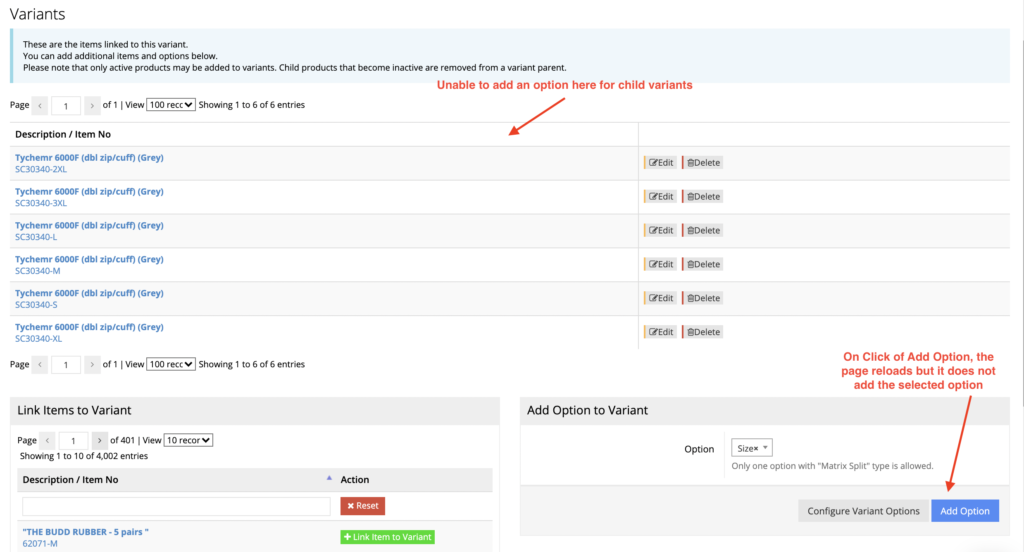Viewport: 1024px width, 552px height.
Task: Click Configure Variant Options button
Action: [863, 511]
